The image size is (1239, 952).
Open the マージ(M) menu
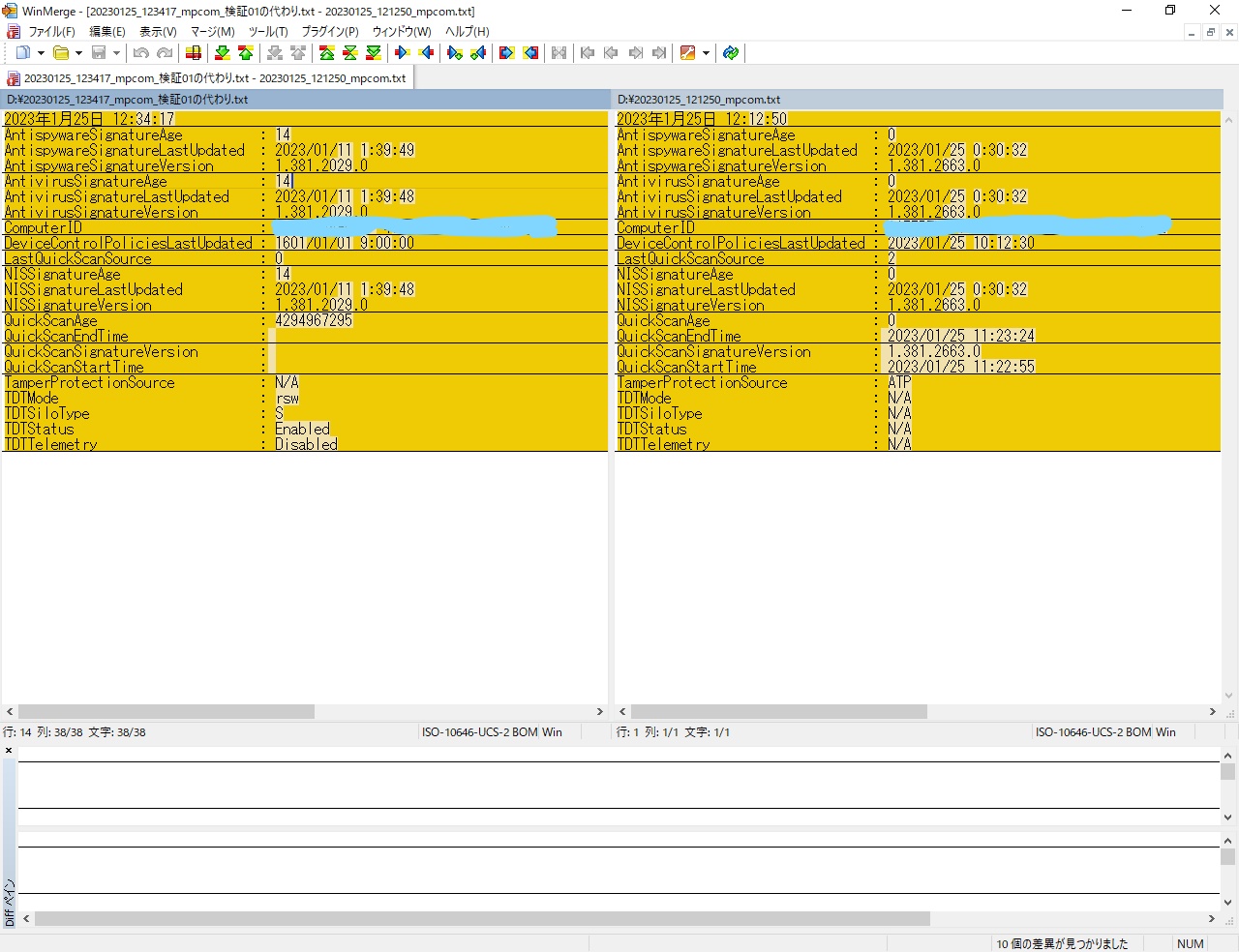tap(211, 31)
